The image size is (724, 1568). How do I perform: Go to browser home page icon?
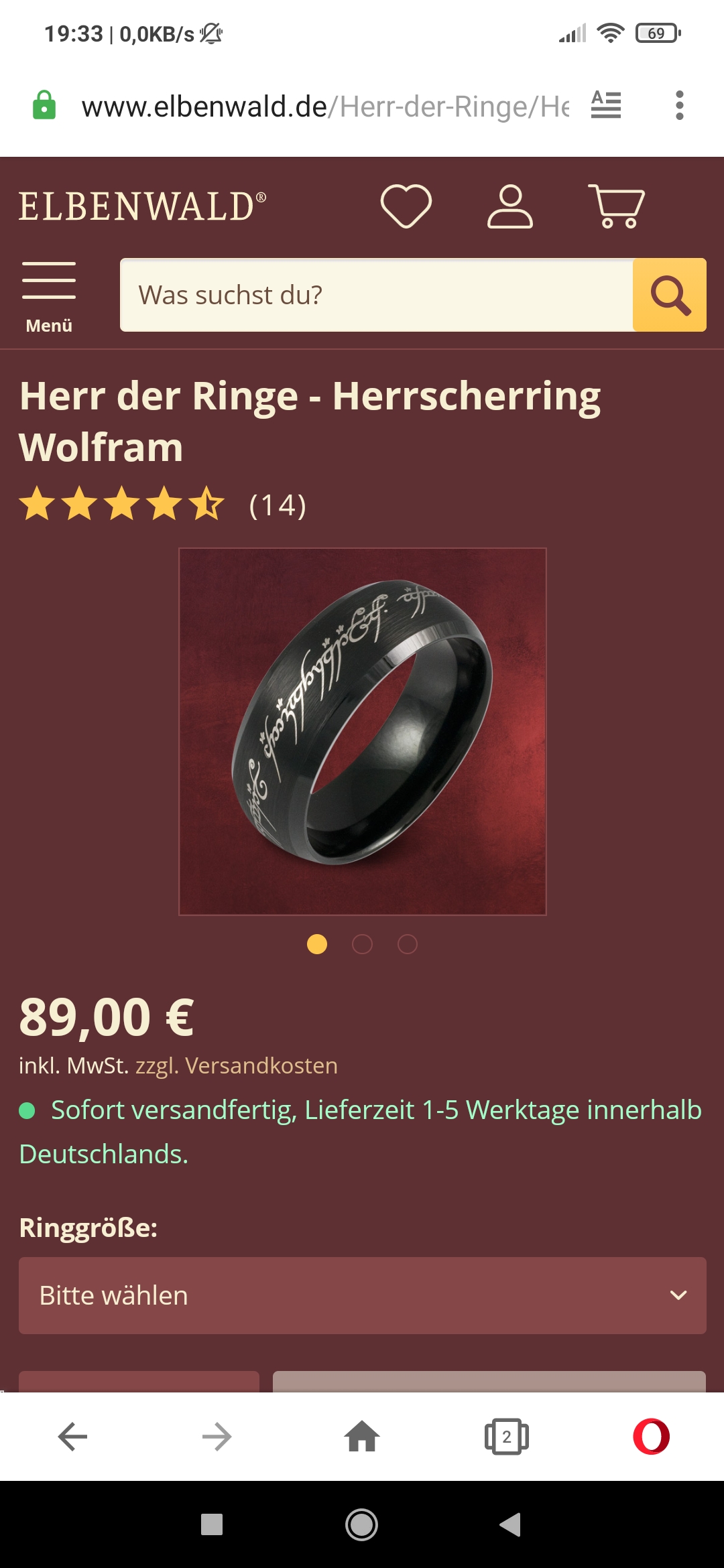(x=362, y=1436)
